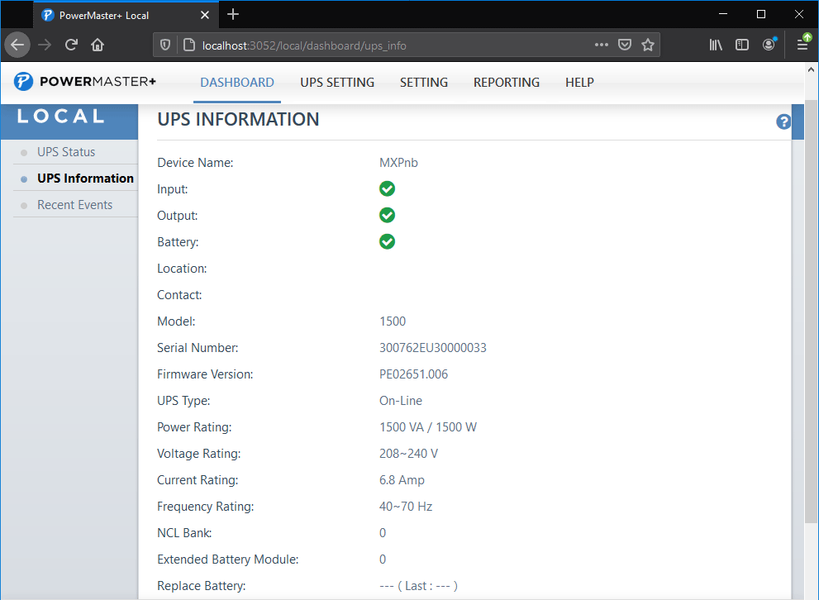The width and height of the screenshot is (819, 600).
Task: Click the address bar URL field
Action: (x=380, y=45)
